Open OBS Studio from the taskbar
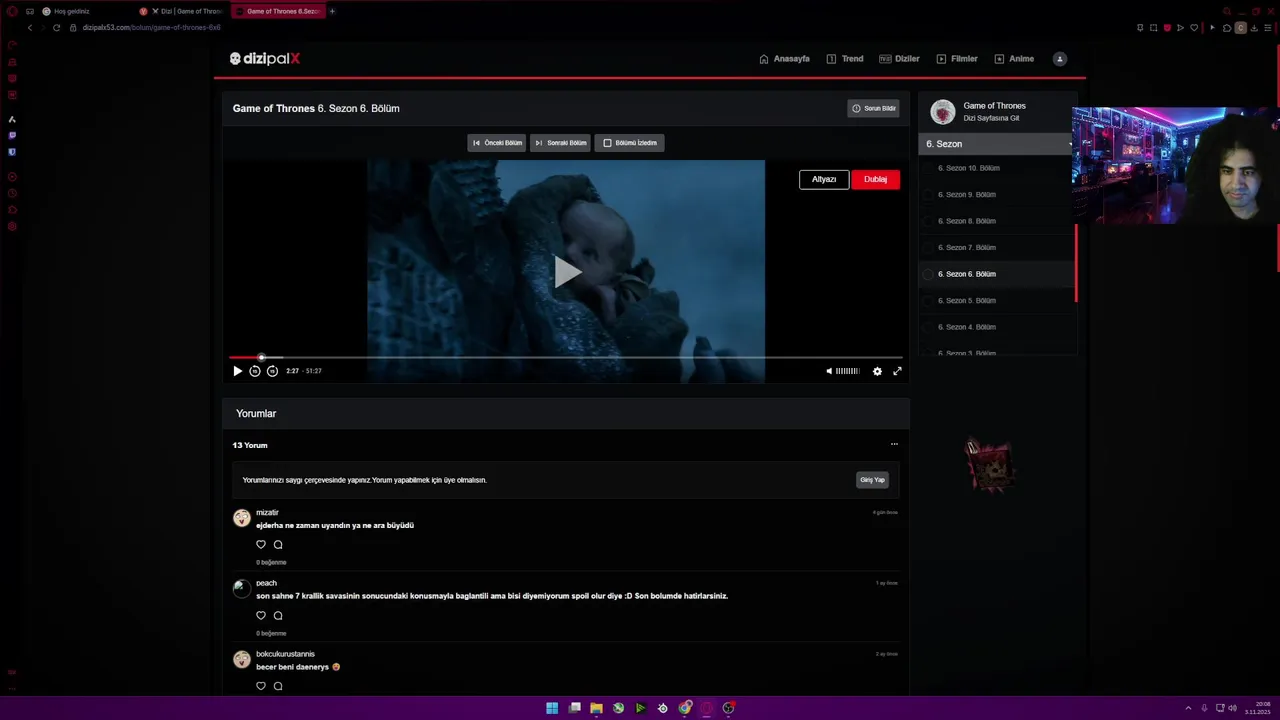 tap(728, 708)
